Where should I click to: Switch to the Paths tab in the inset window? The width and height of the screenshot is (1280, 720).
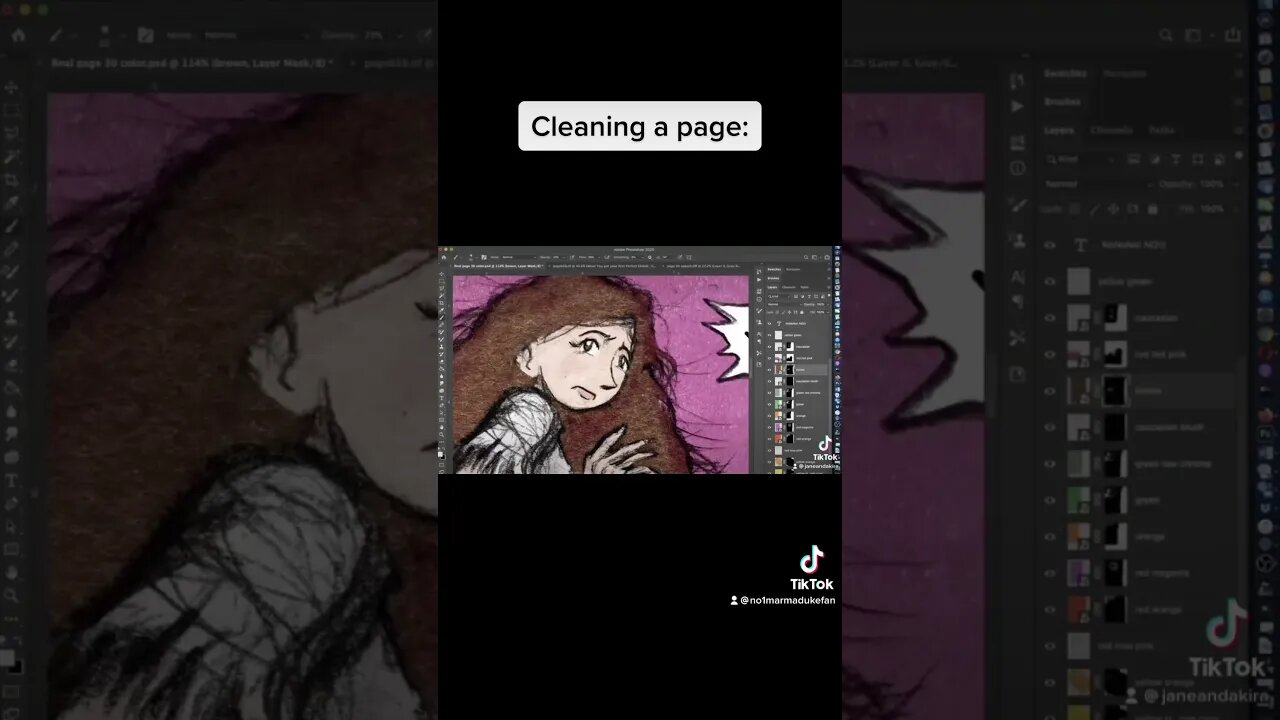[804, 287]
